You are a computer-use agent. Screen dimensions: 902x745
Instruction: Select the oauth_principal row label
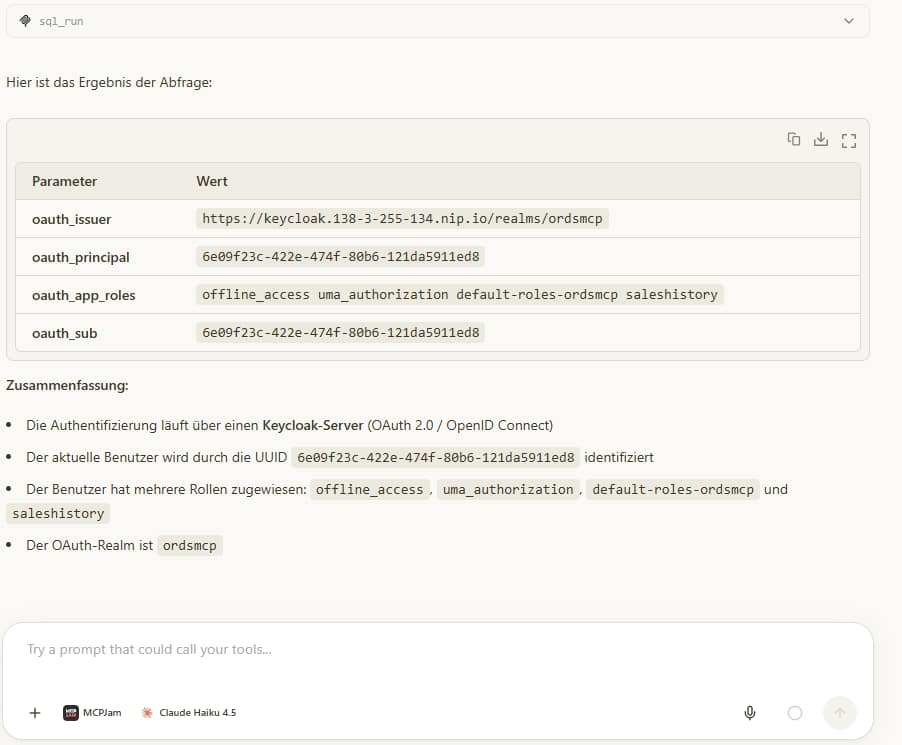(x=81, y=257)
